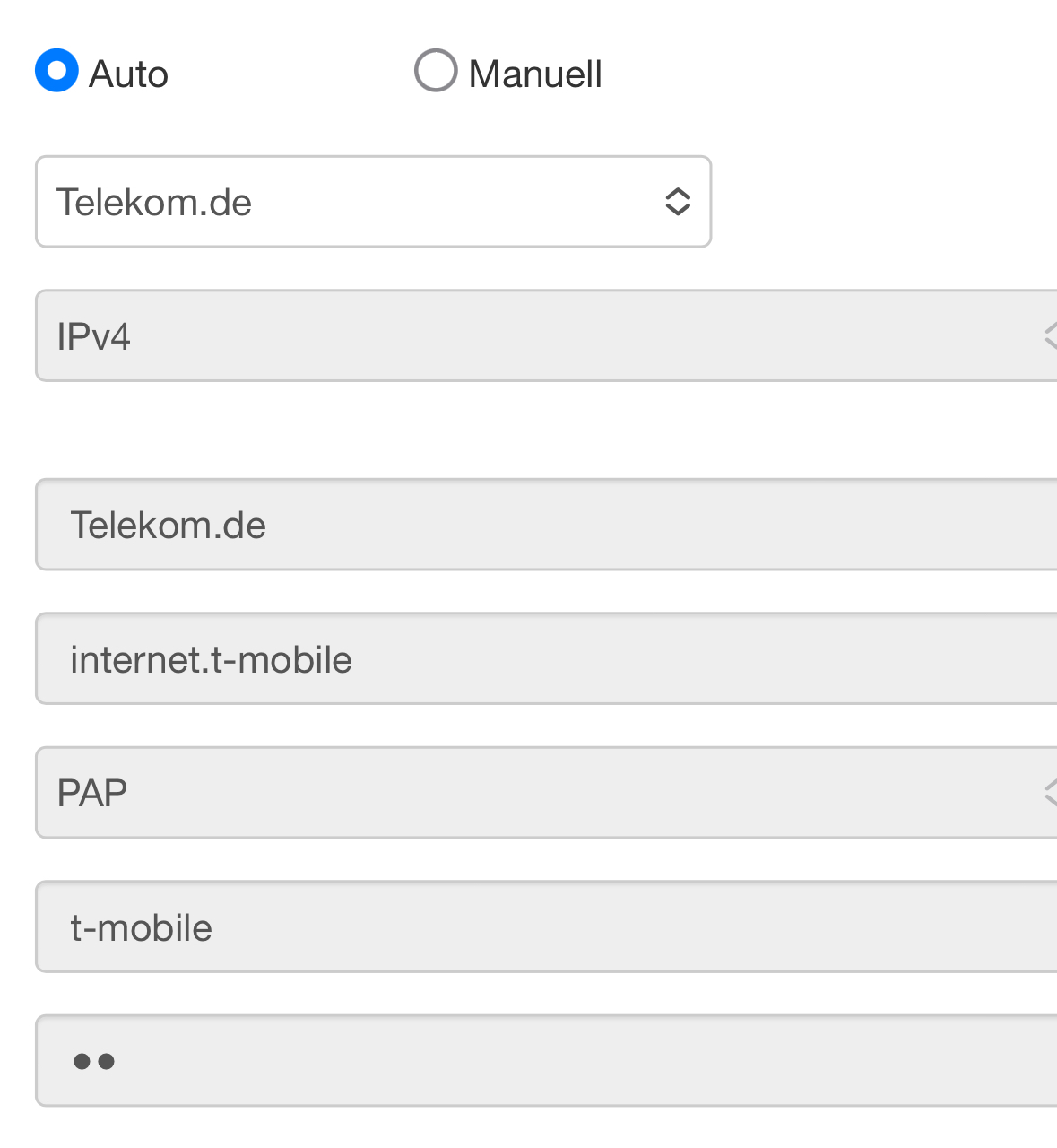Focus the t-mobile username field
The image size is (1057, 1148).
point(546,927)
